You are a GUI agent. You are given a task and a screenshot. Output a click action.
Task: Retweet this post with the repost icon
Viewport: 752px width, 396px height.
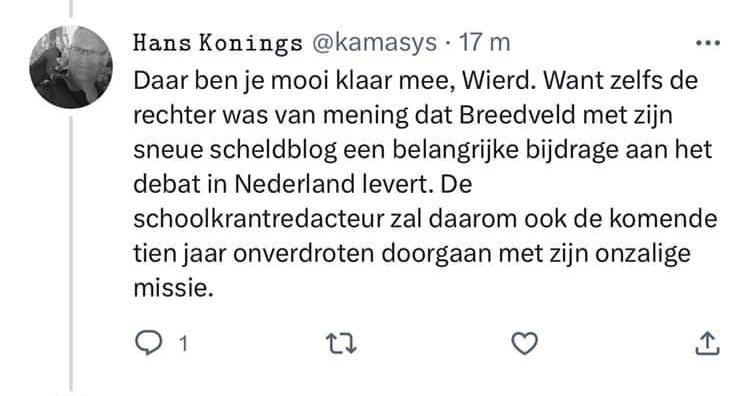(341, 344)
